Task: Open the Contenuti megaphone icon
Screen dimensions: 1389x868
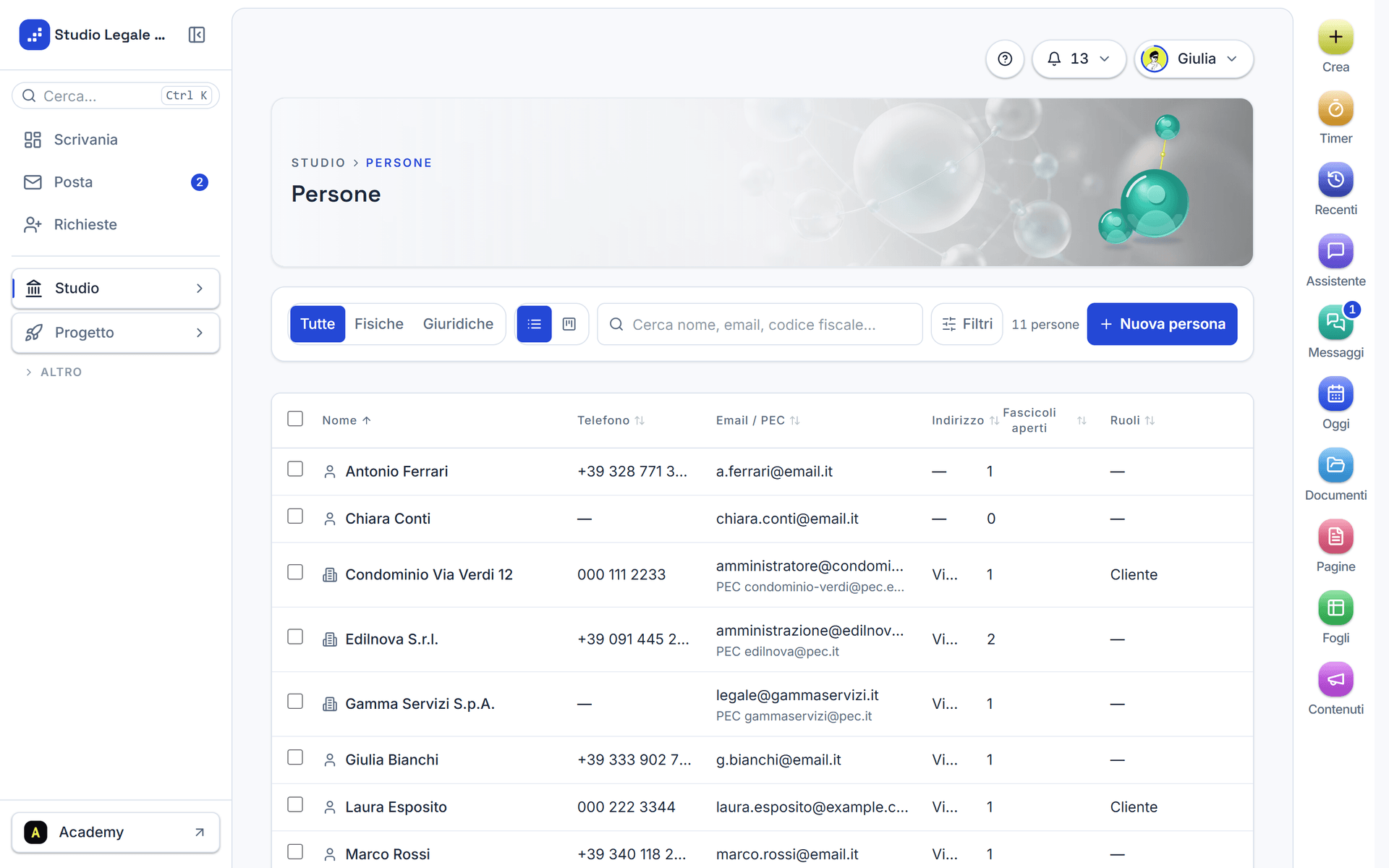Action: 1335,680
